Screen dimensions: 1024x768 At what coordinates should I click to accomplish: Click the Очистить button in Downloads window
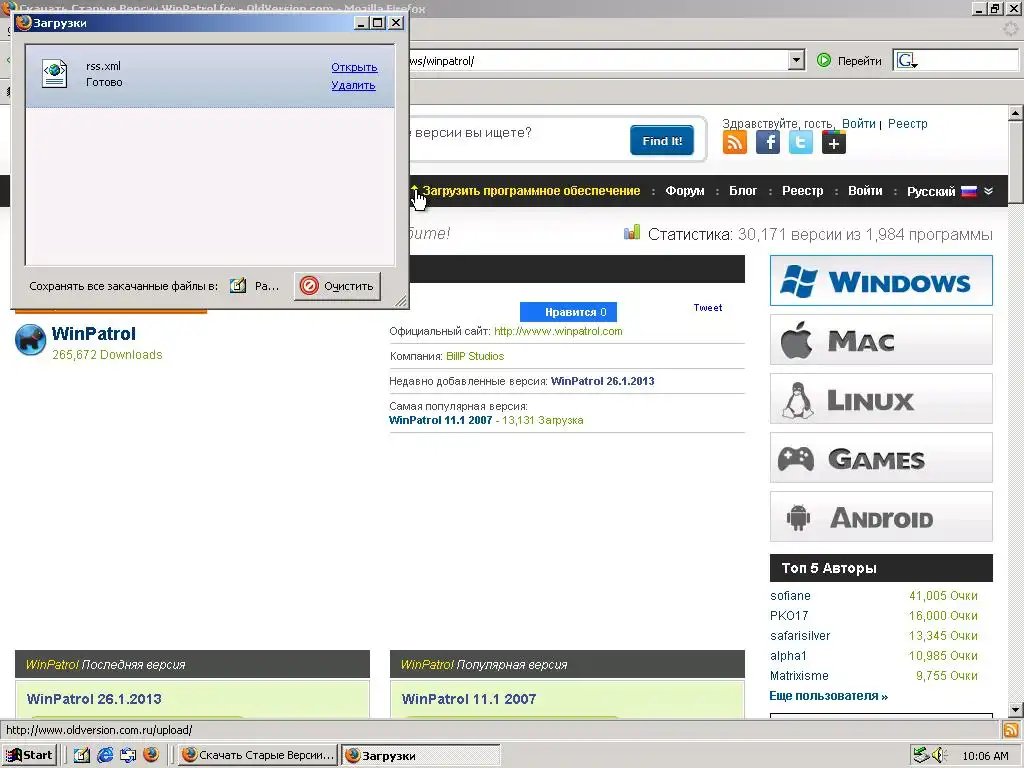(337, 286)
